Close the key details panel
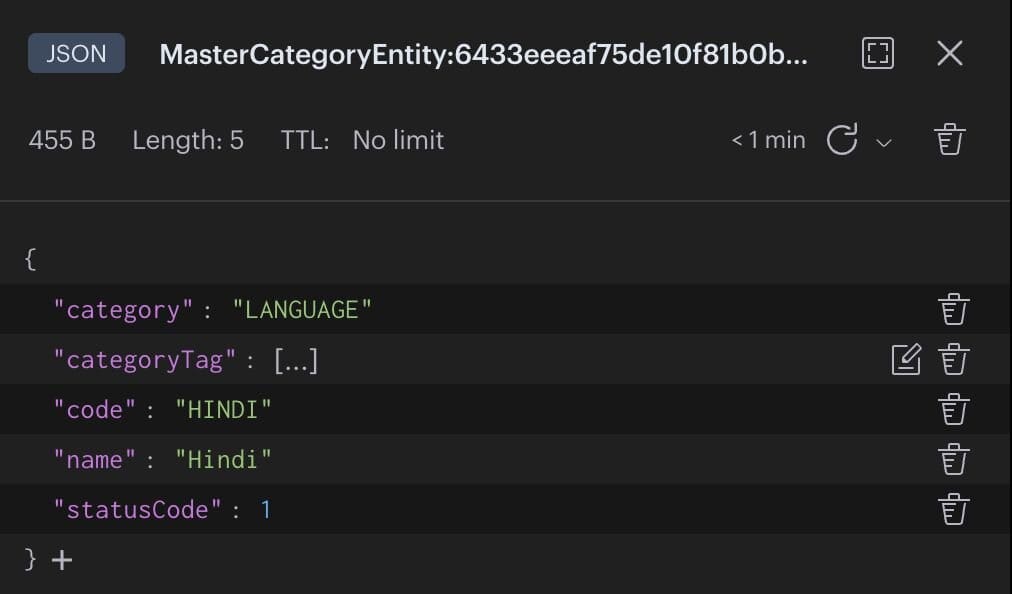The height and width of the screenshot is (594, 1012). 950,55
